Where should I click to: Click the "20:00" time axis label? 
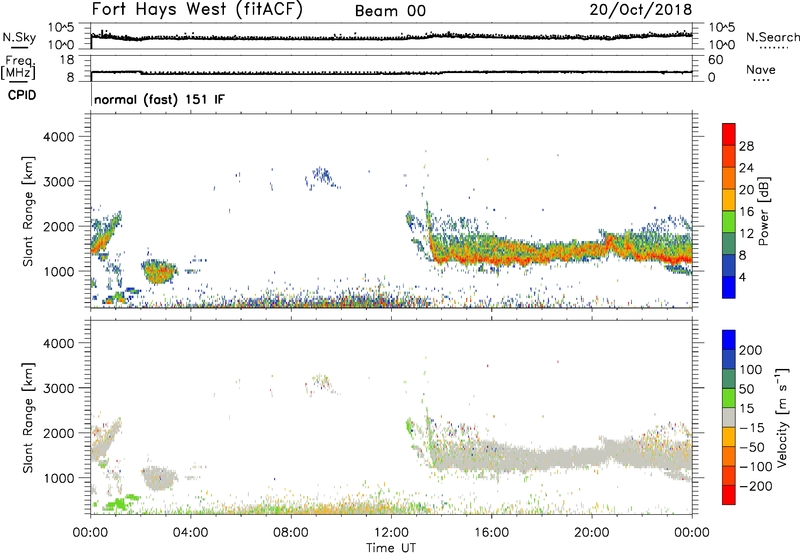592,533
